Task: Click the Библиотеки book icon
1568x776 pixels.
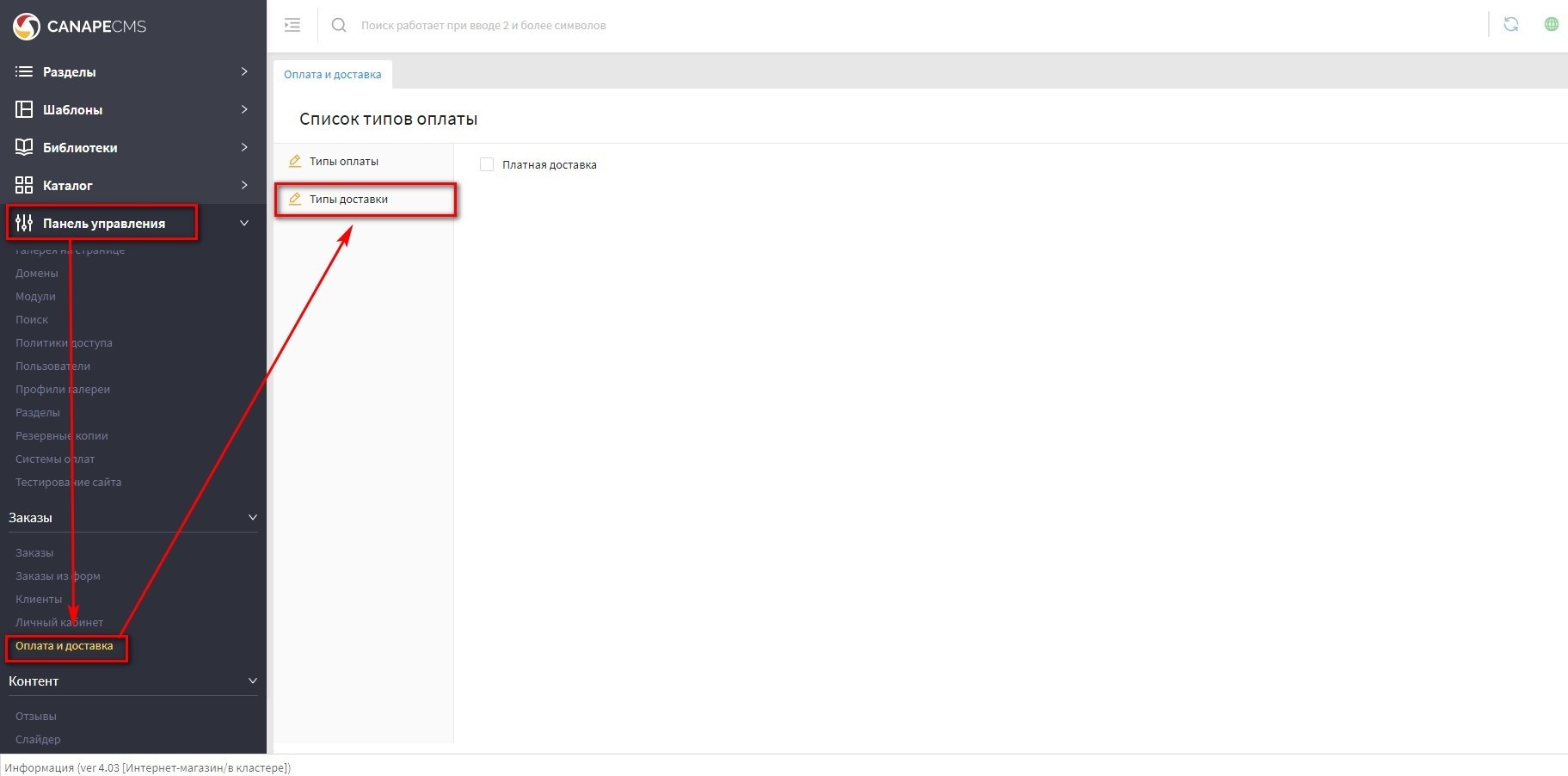Action: point(24,147)
